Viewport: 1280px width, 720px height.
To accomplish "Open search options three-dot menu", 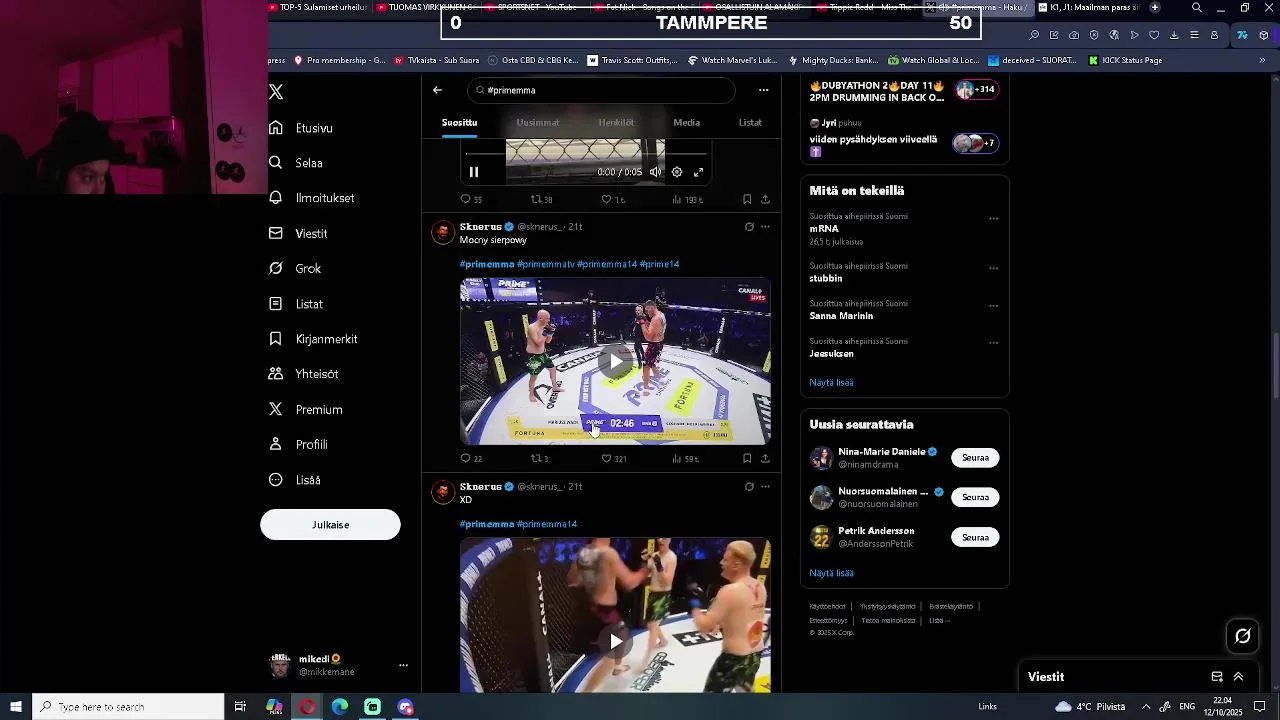I will (x=763, y=90).
